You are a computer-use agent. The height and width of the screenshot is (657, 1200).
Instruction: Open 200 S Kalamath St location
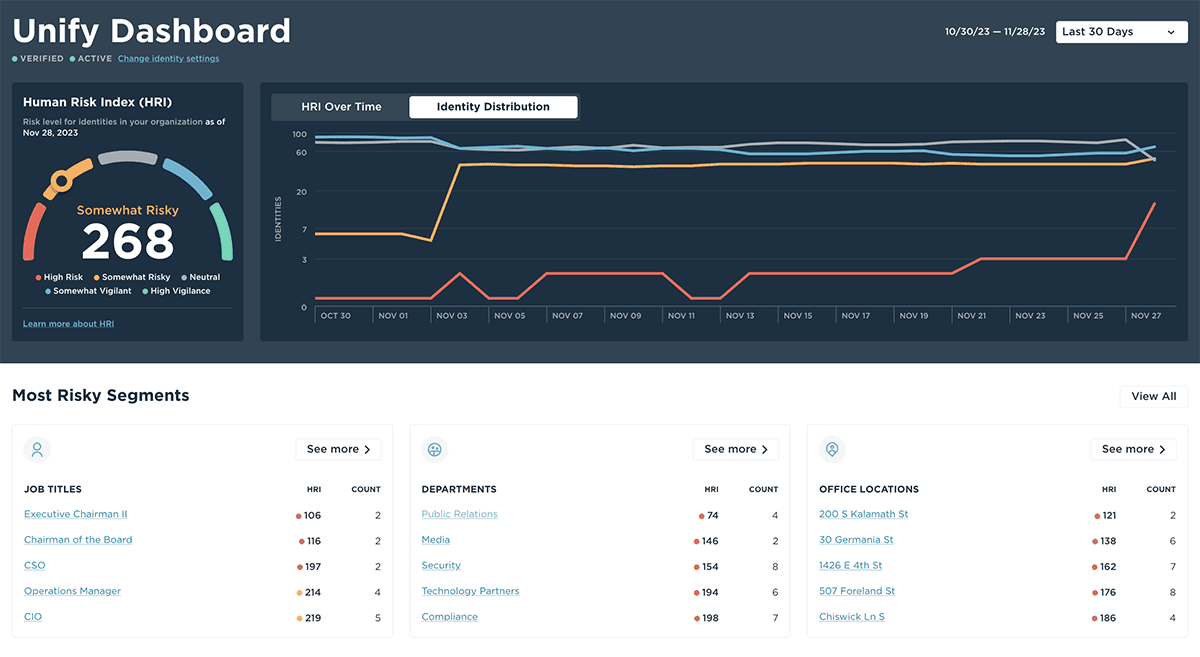(x=864, y=514)
